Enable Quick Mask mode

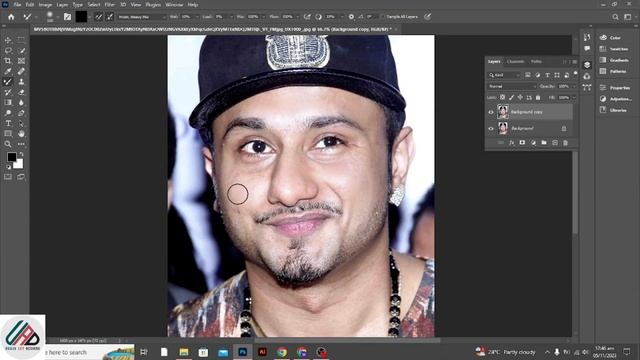[8, 177]
